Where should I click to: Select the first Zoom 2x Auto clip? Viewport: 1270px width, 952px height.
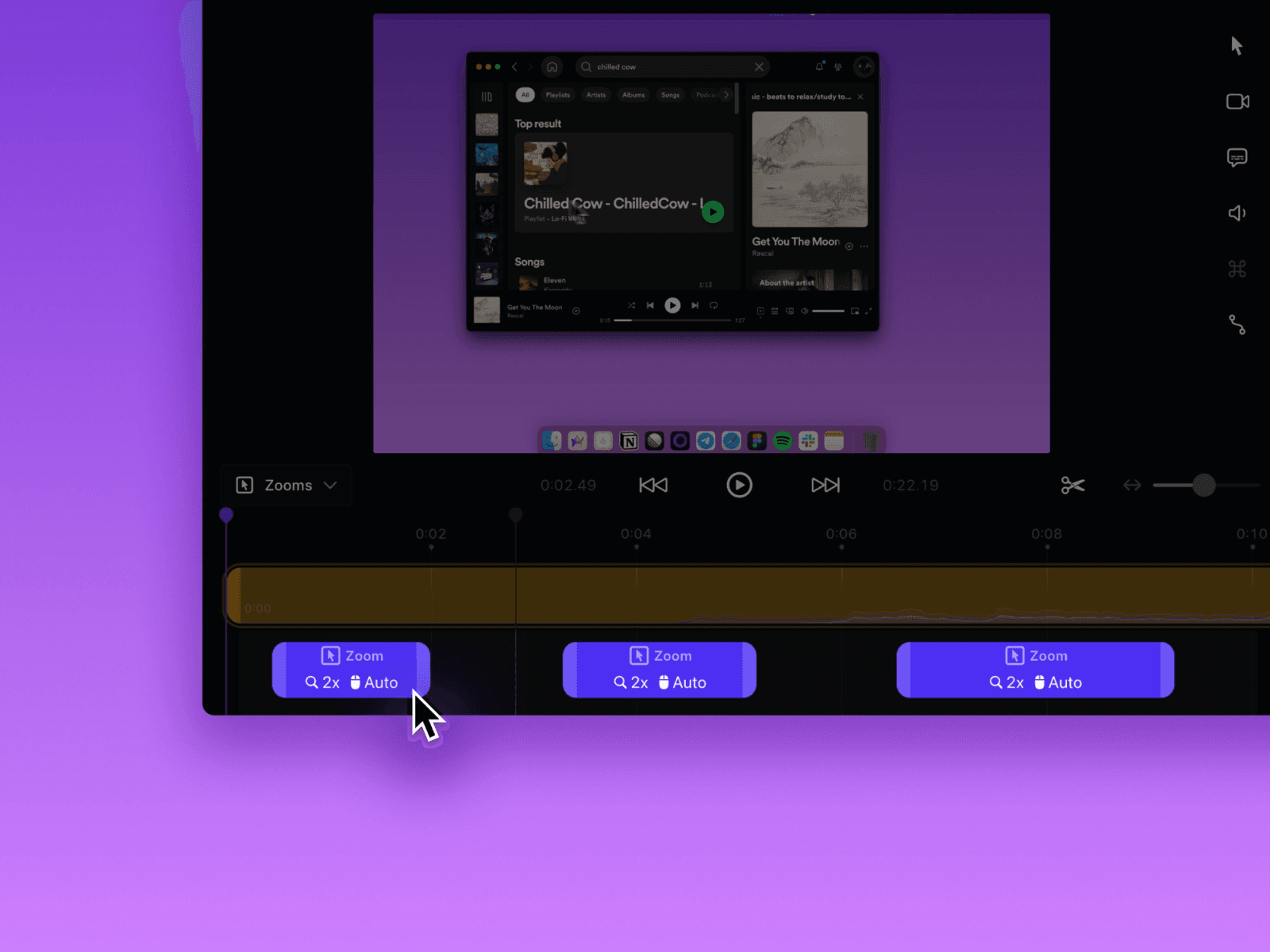(351, 670)
